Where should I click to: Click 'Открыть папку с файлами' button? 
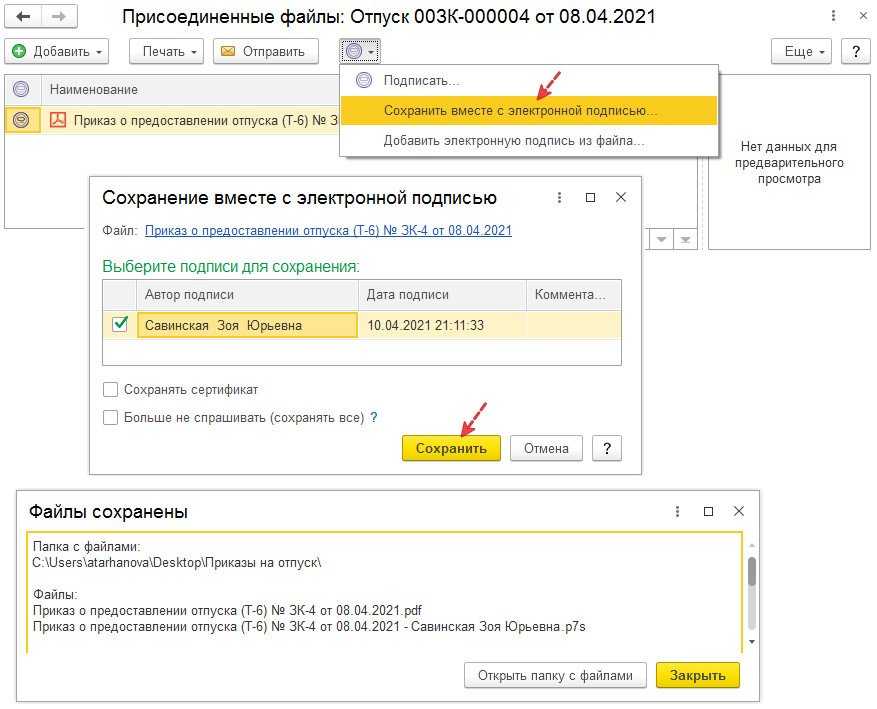[x=555, y=675]
